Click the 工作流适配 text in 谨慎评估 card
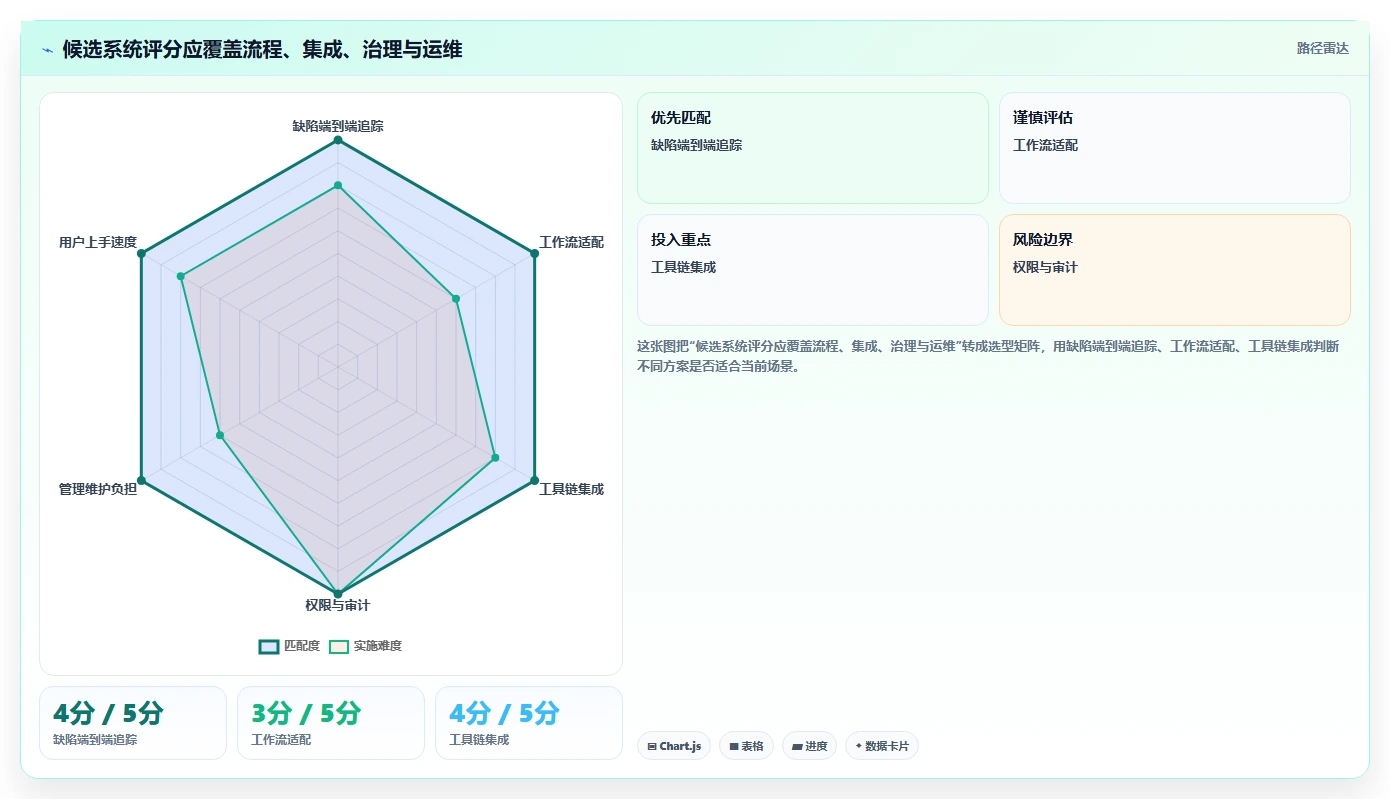The height and width of the screenshot is (799, 1390). click(1045, 145)
